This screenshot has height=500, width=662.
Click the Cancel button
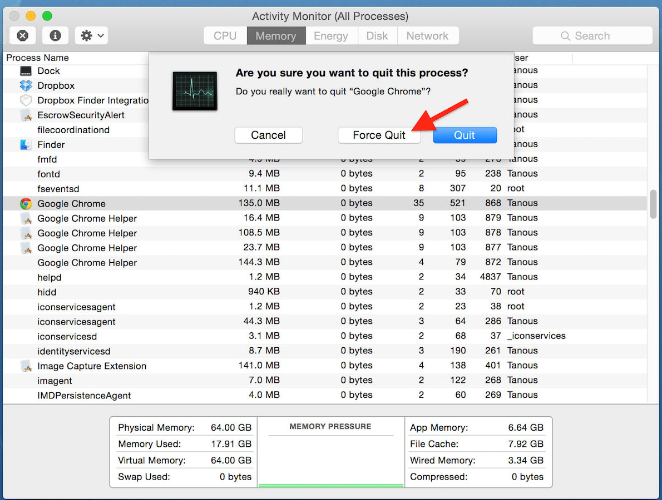pos(268,135)
